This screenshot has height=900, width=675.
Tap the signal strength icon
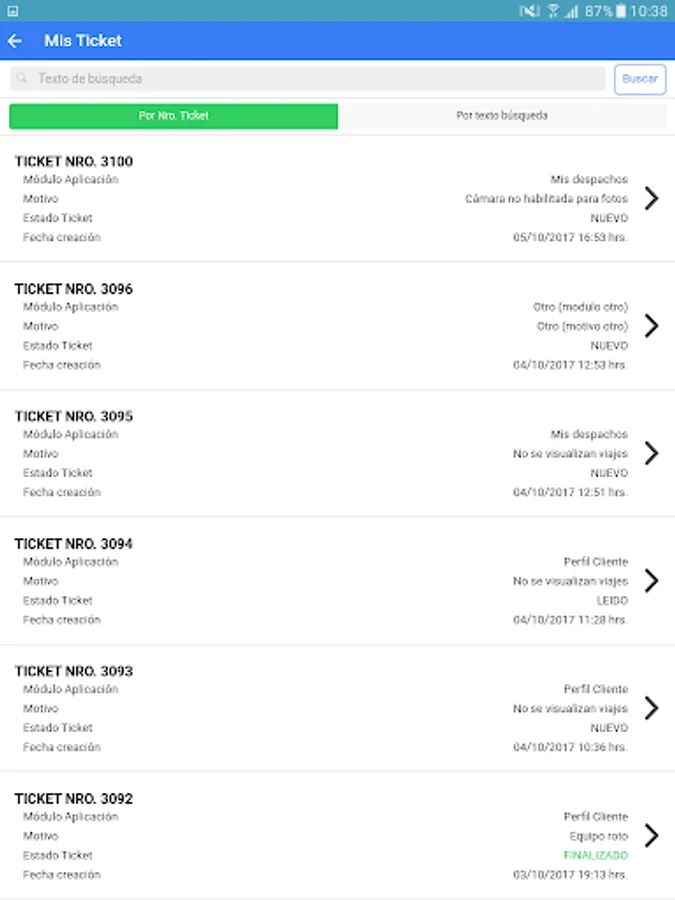tap(571, 11)
